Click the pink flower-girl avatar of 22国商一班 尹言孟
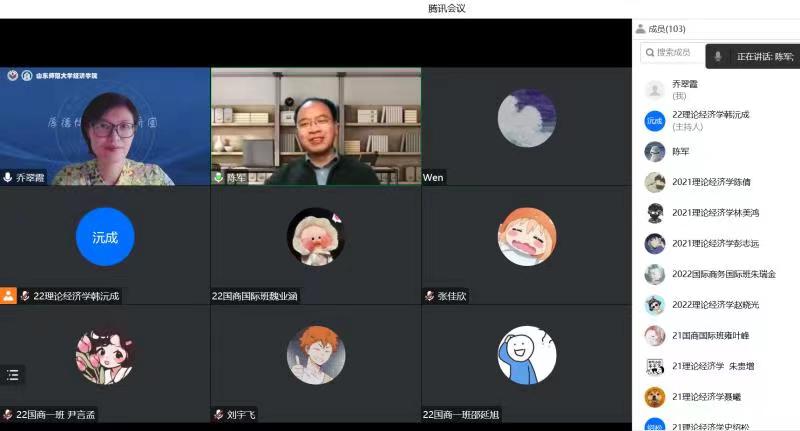 click(105, 355)
